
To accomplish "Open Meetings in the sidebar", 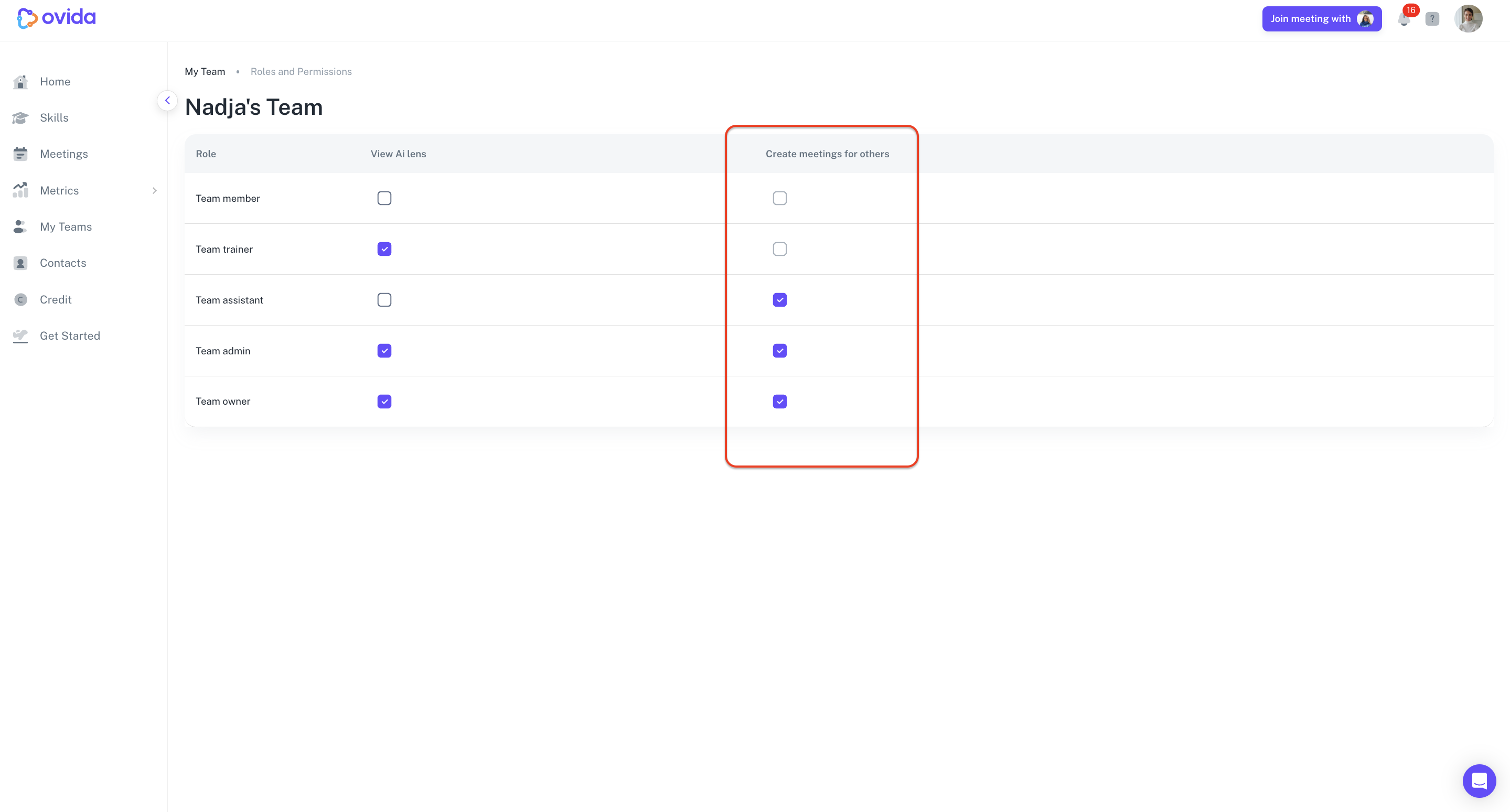I will pyautogui.click(x=64, y=154).
